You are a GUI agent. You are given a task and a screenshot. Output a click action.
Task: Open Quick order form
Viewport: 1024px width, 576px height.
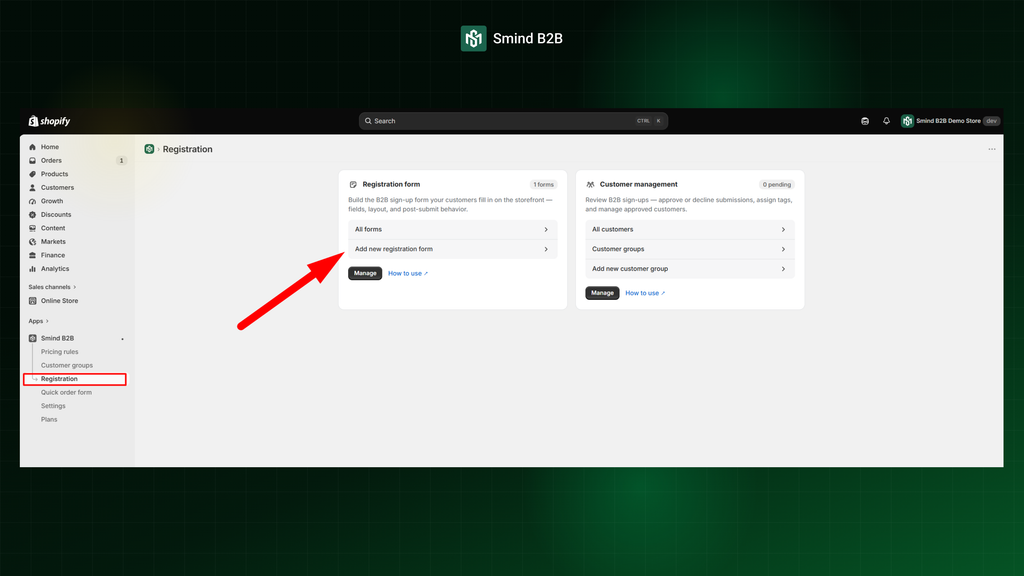tap(66, 392)
